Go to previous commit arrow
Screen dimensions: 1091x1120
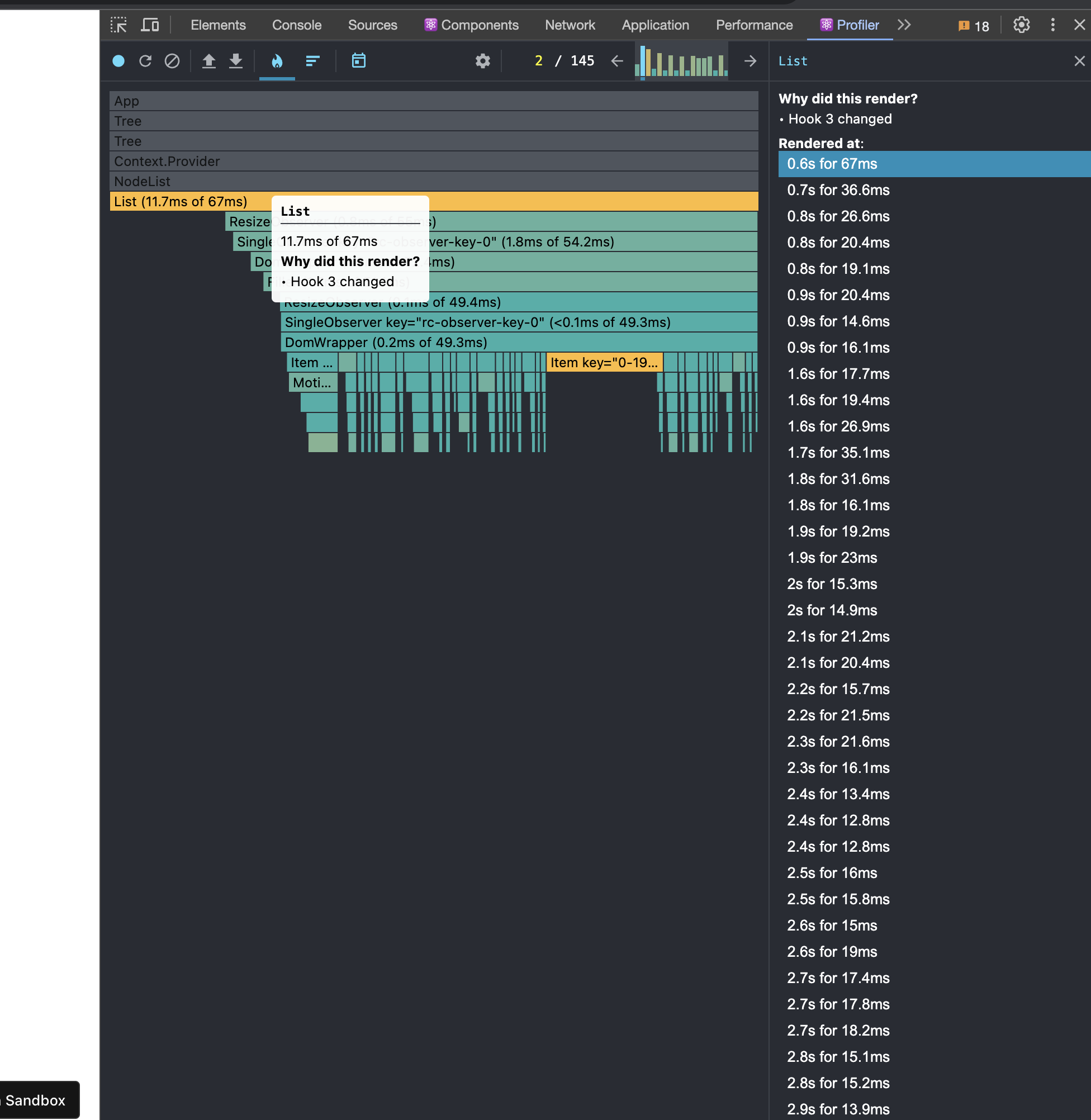(x=616, y=61)
